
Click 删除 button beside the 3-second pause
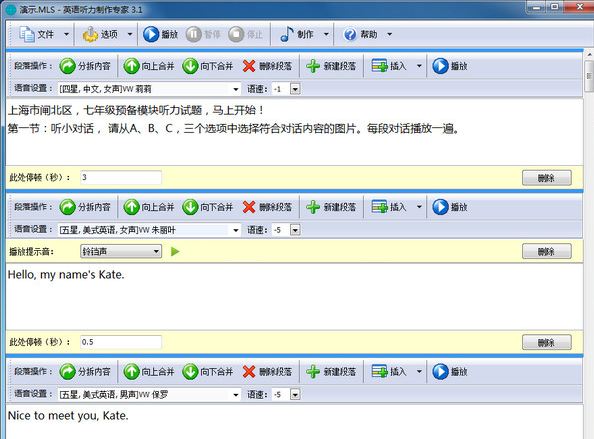pos(547,178)
